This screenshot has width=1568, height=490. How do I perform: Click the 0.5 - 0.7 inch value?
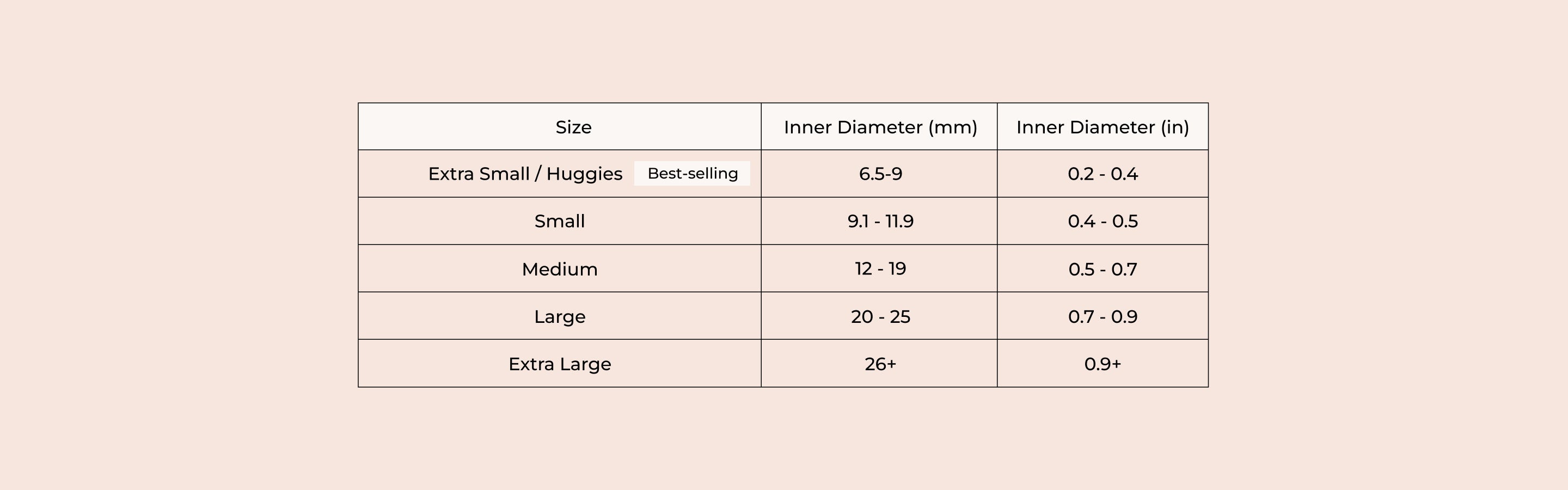pyautogui.click(x=1102, y=269)
